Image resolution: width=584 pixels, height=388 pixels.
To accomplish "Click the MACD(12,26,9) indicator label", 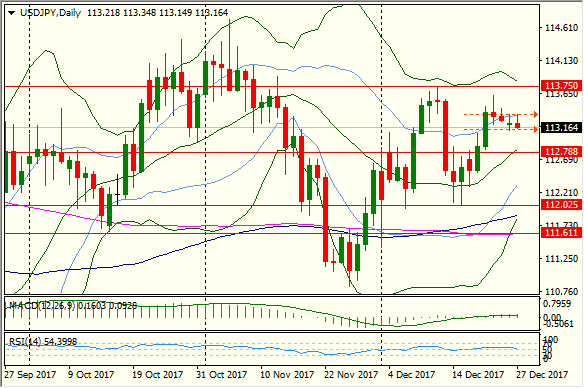I will click(x=42, y=306).
